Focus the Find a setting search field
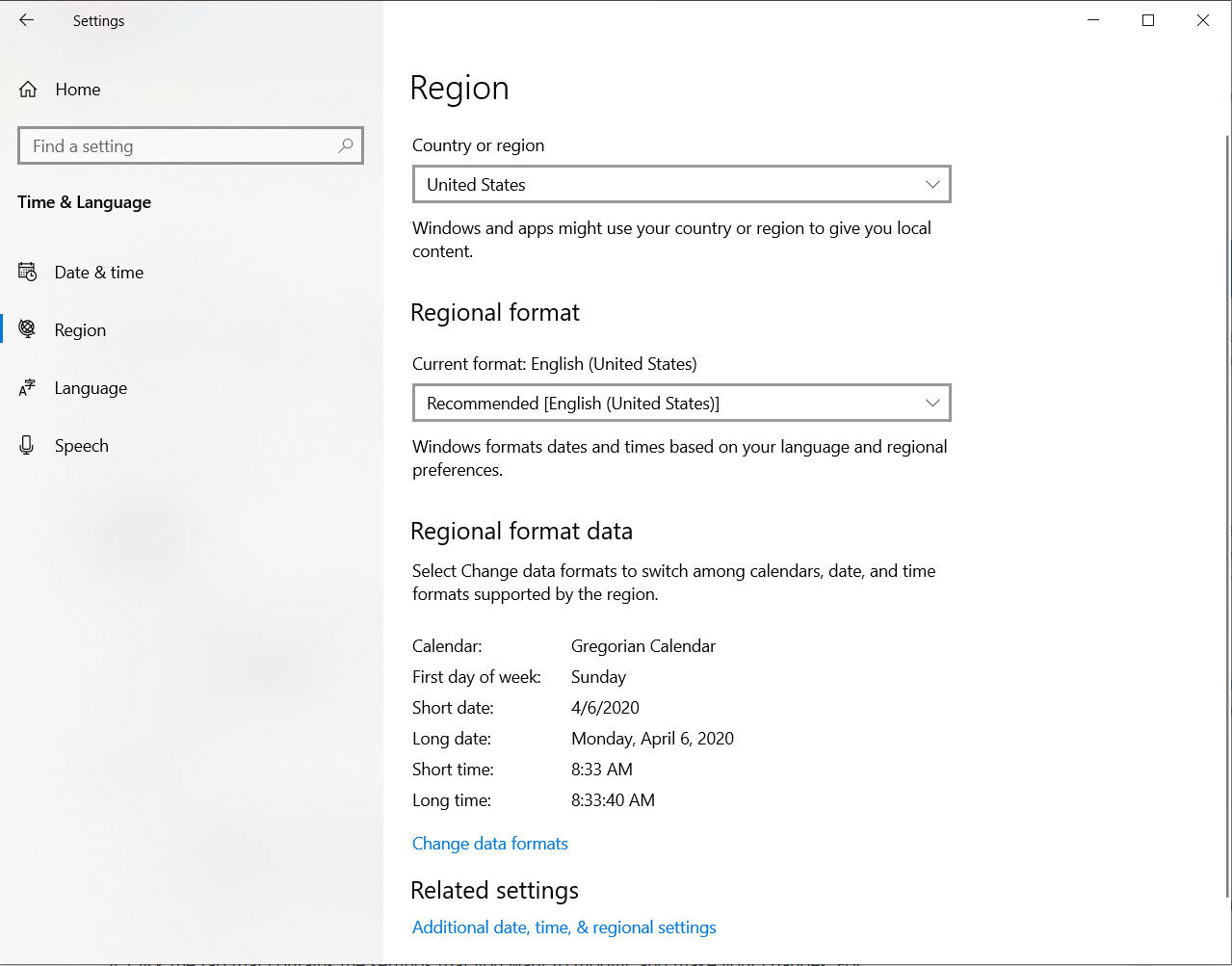Image resolution: width=1232 pixels, height=966 pixels. pos(178,146)
